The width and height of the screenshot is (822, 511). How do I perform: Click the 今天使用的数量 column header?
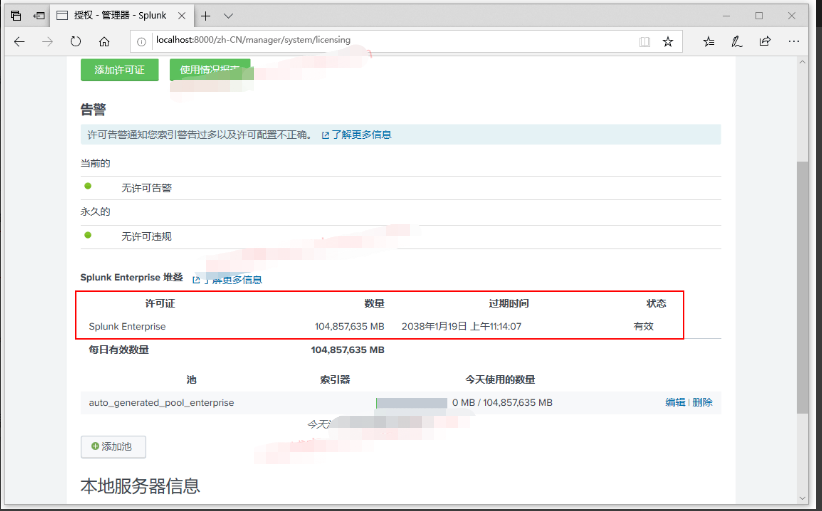[501, 379]
